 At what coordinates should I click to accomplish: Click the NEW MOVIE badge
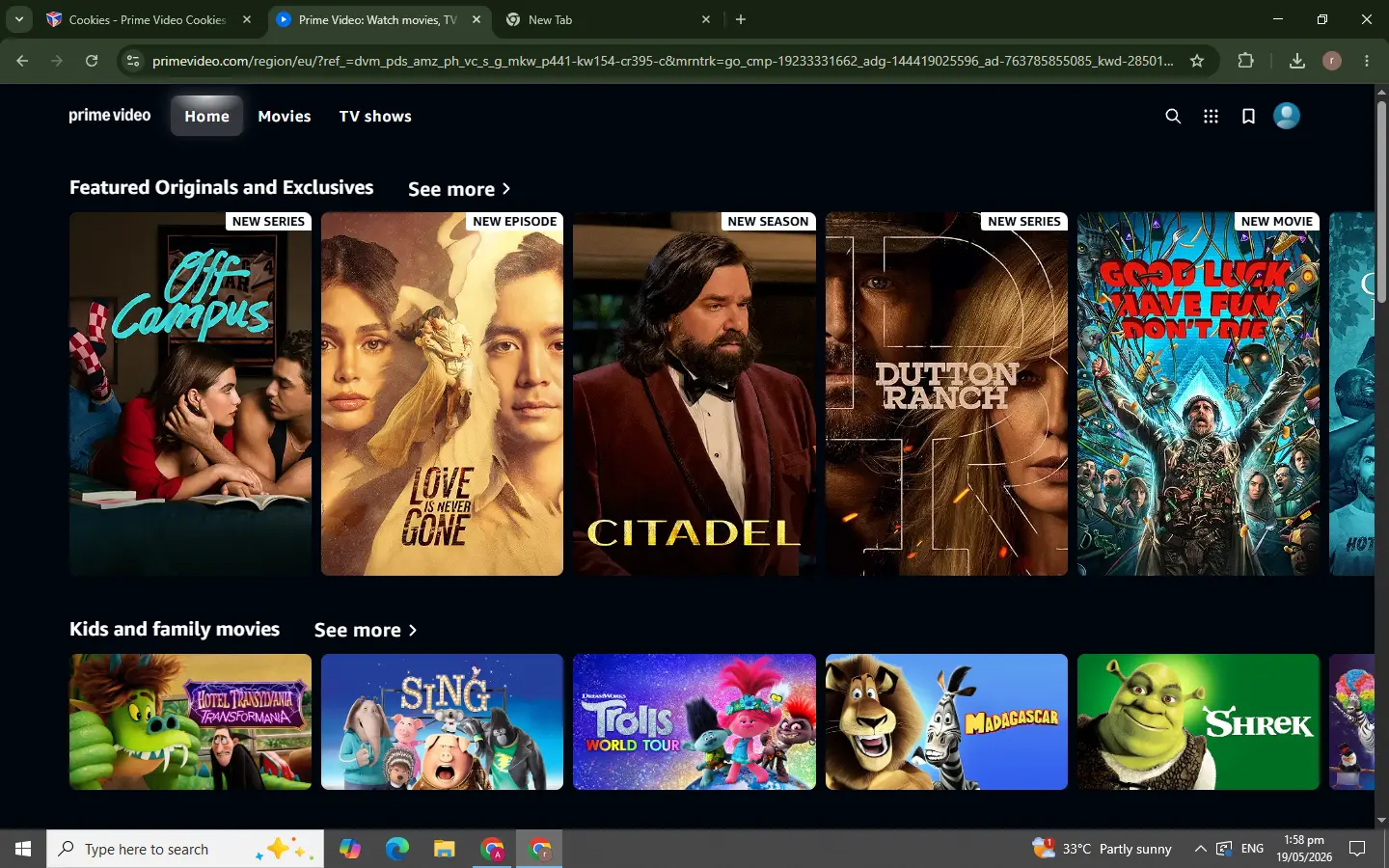coord(1276,221)
